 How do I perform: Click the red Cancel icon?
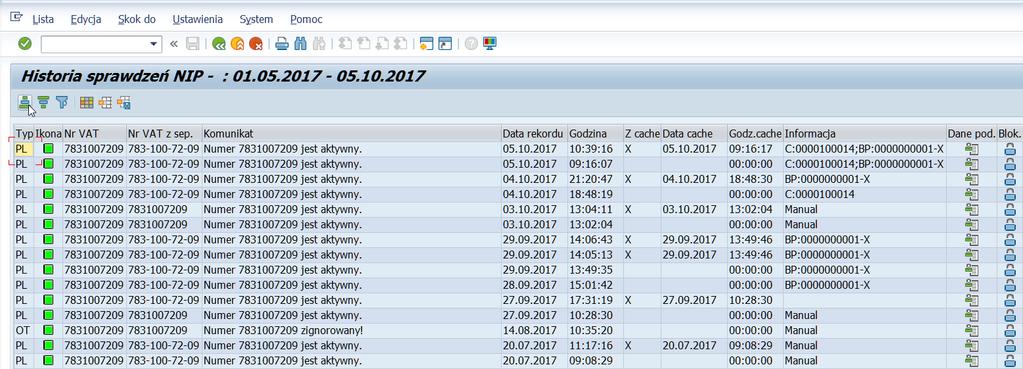(x=255, y=44)
